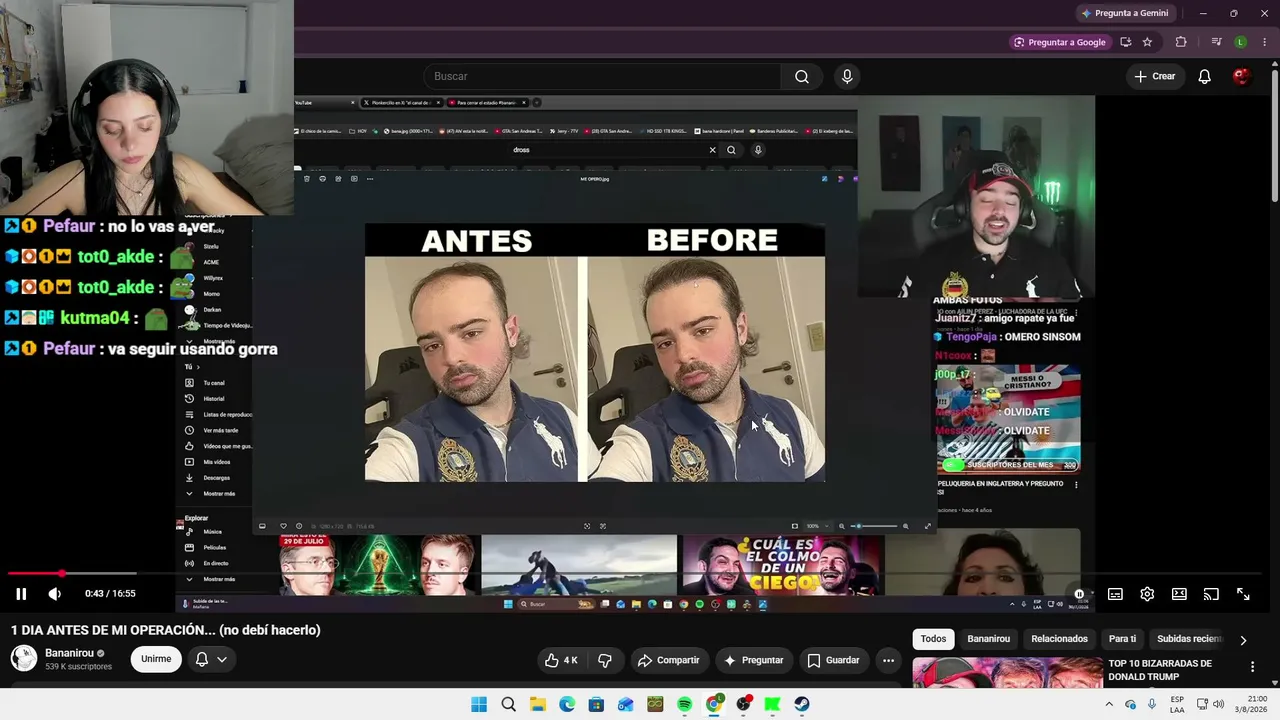The width and height of the screenshot is (1280, 720).
Task: Select the Relacionados filter chip
Action: point(1059,639)
